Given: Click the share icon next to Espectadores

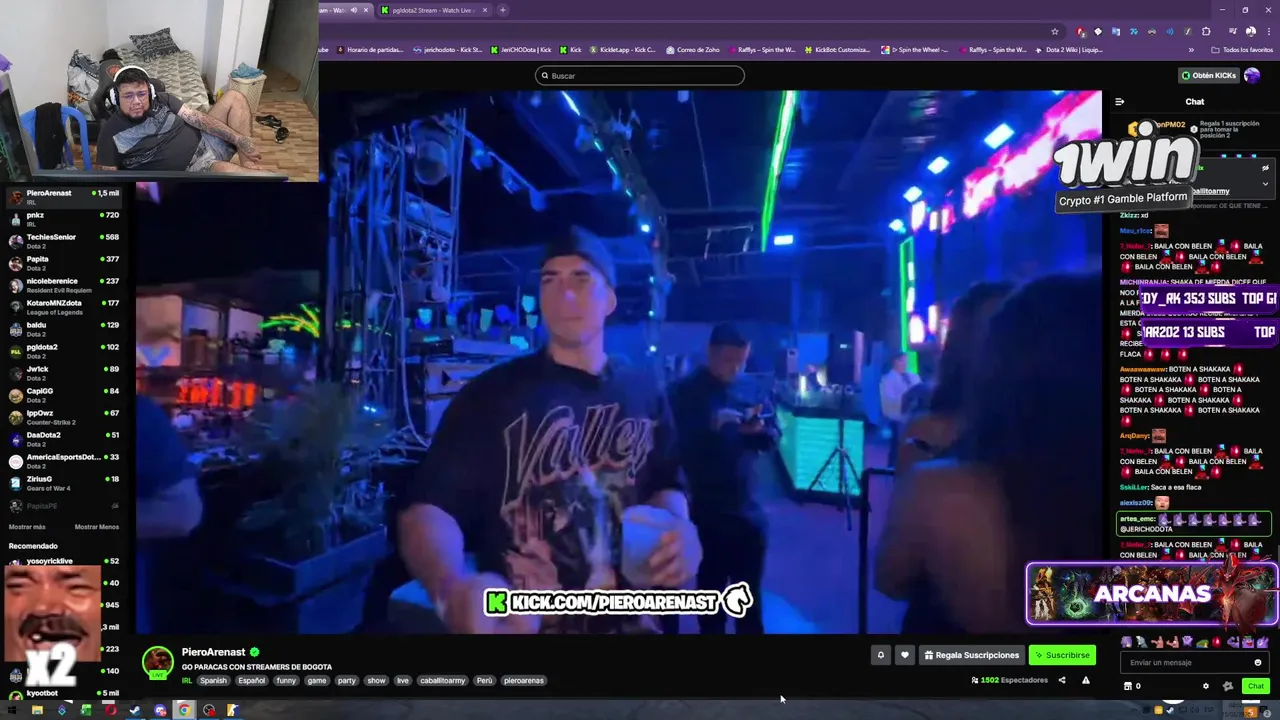Looking at the screenshot, I should click(1062, 680).
